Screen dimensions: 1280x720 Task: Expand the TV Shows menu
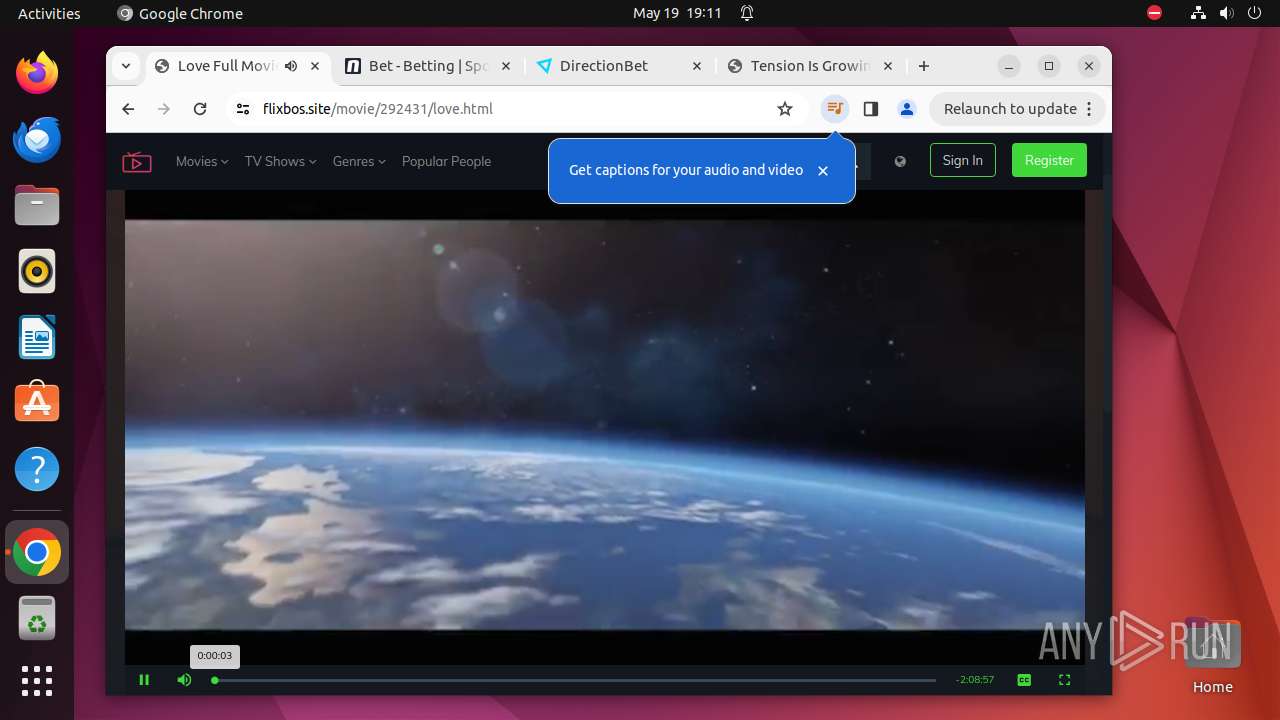click(280, 161)
